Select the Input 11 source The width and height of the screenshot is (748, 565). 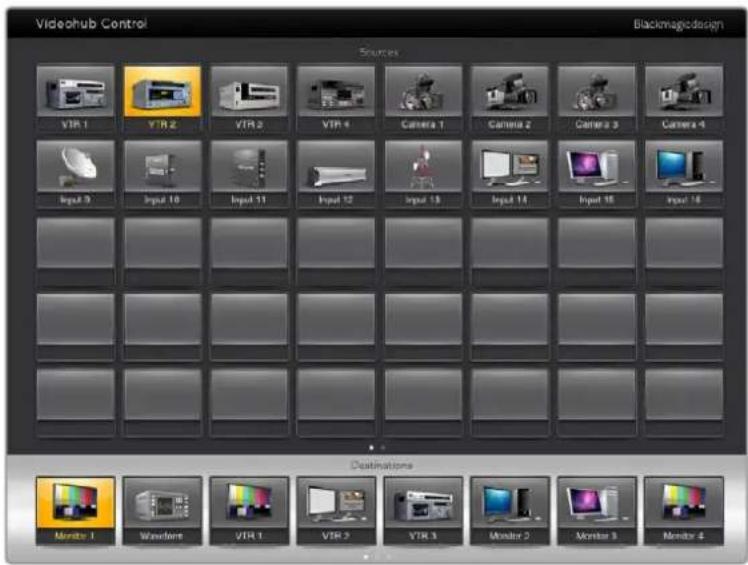tap(249, 174)
